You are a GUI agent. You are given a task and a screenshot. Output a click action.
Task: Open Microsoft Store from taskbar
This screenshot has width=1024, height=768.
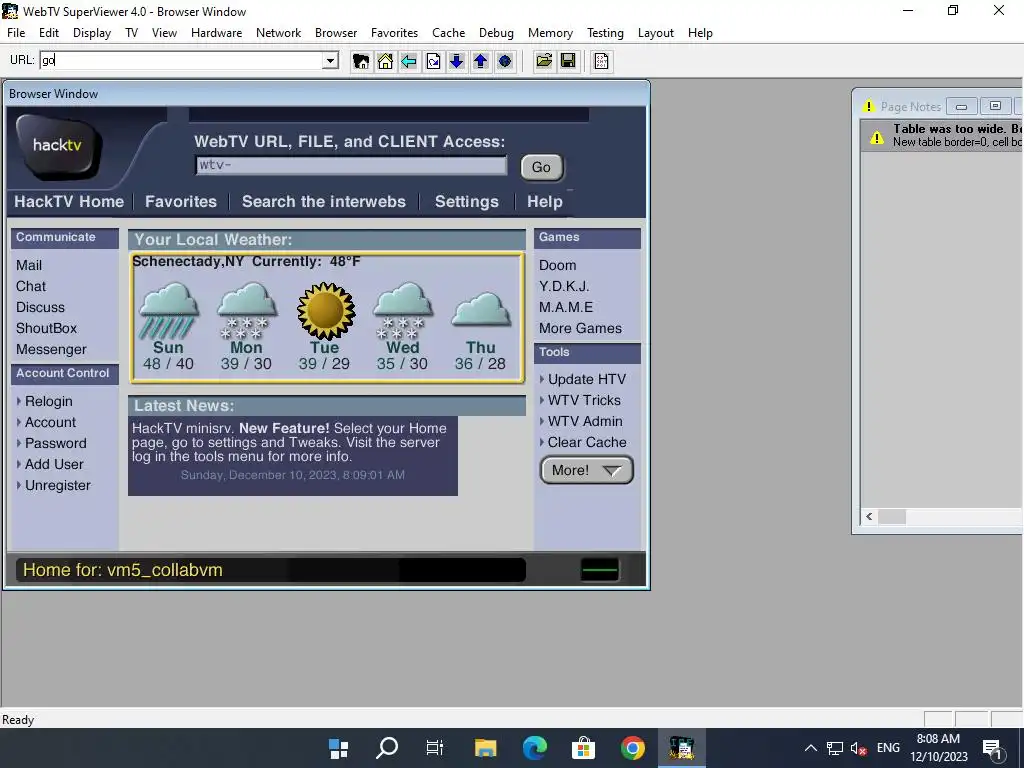pyautogui.click(x=583, y=748)
